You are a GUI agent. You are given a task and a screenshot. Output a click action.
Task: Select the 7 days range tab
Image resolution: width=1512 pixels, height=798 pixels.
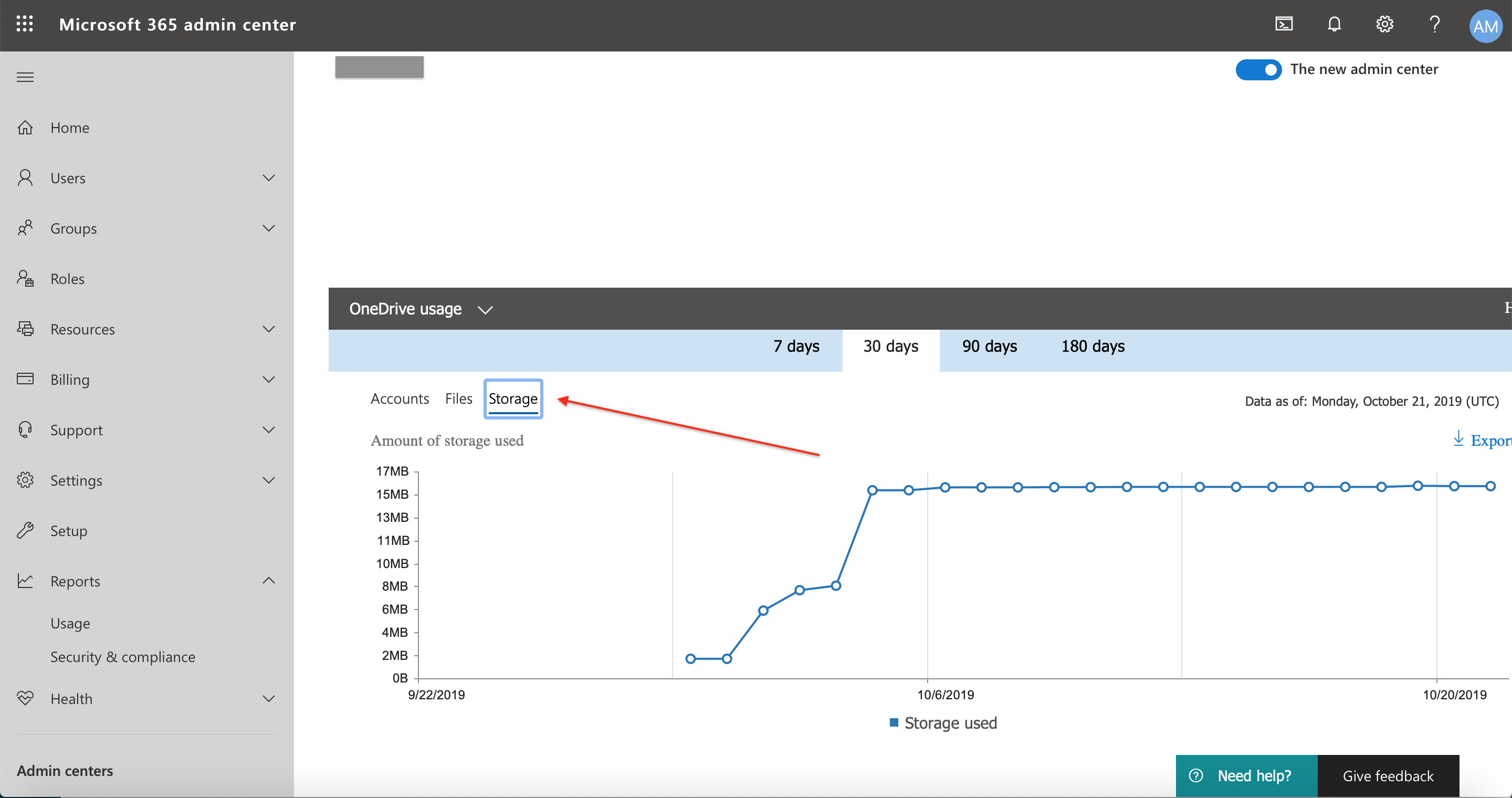pyautogui.click(x=796, y=346)
